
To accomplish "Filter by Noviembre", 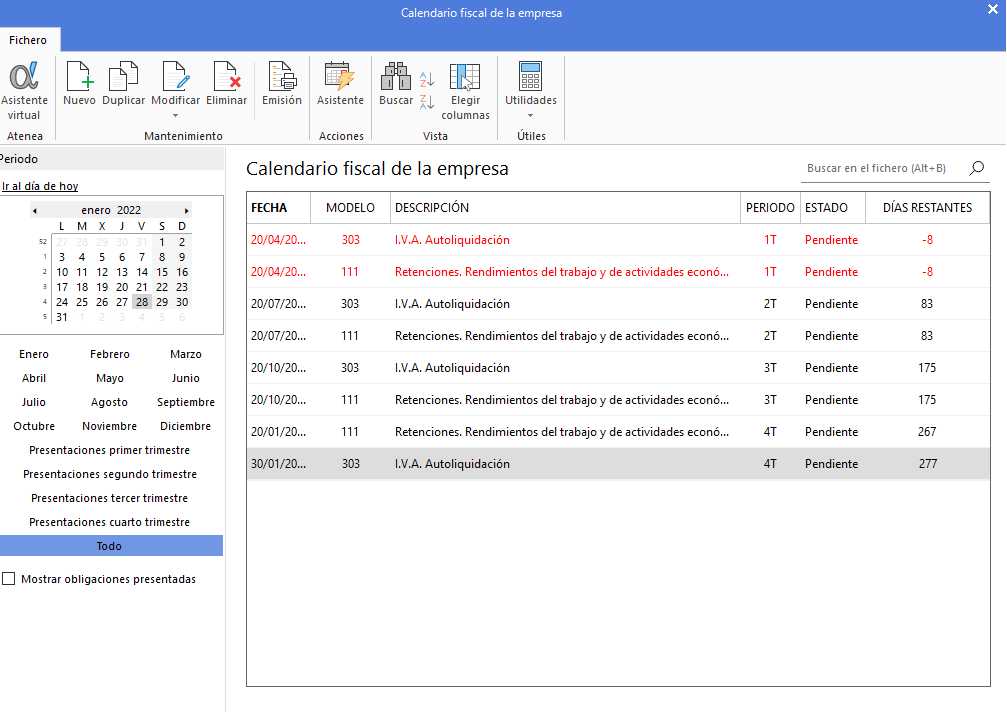I will coord(109,426).
